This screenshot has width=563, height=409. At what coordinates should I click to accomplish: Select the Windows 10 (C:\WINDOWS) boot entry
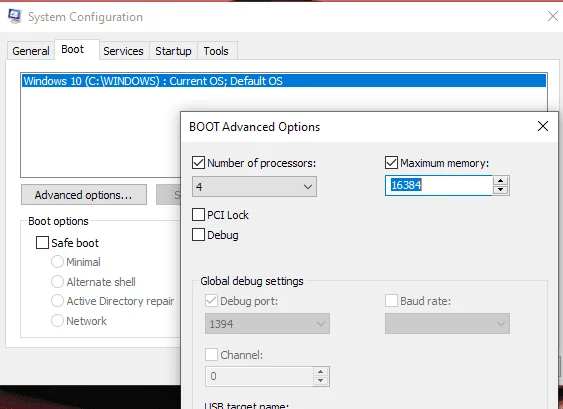pyautogui.click(x=284, y=81)
